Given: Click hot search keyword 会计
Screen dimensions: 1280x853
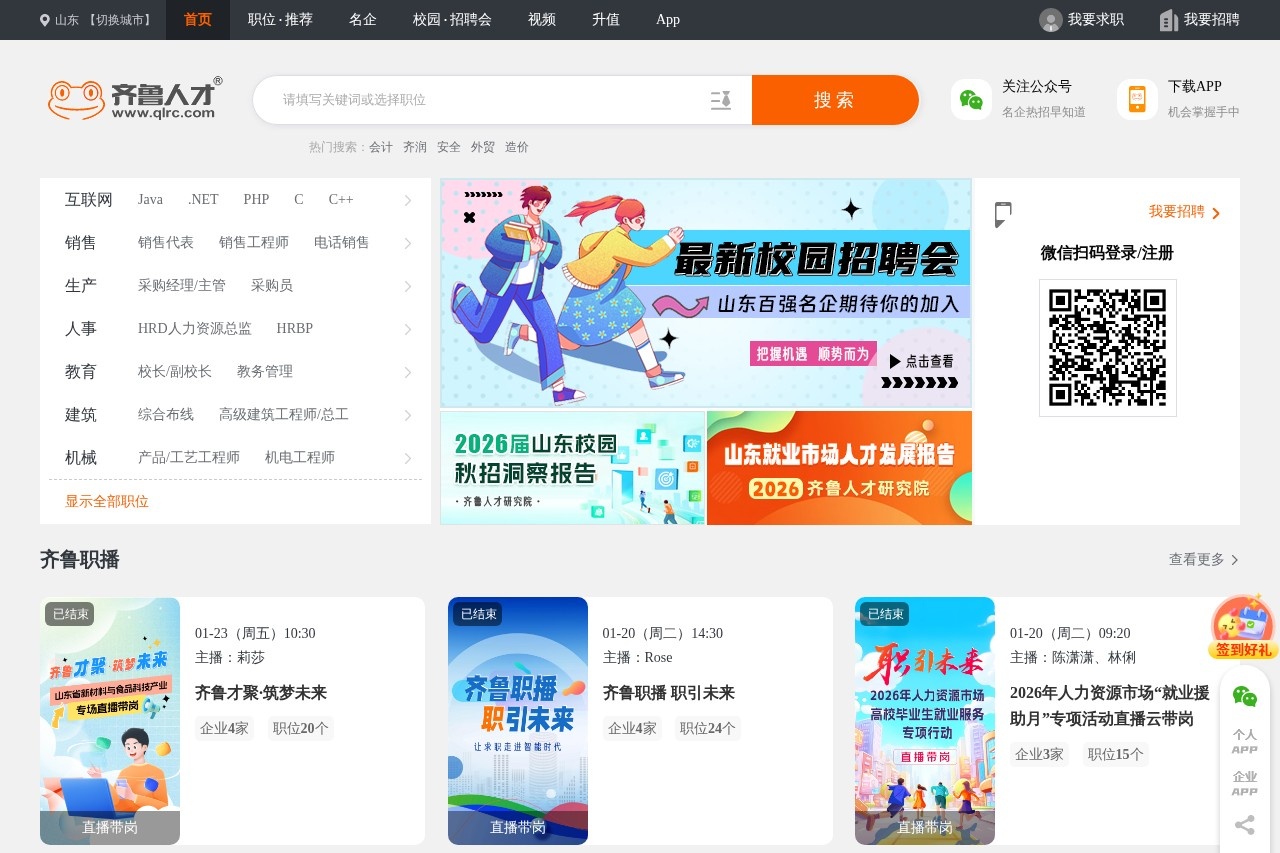Looking at the screenshot, I should pyautogui.click(x=381, y=147).
